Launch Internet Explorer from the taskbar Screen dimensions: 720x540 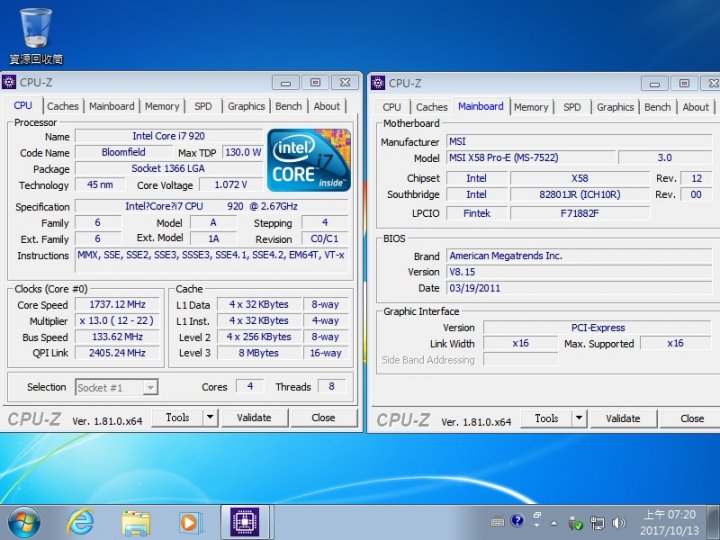pos(80,523)
